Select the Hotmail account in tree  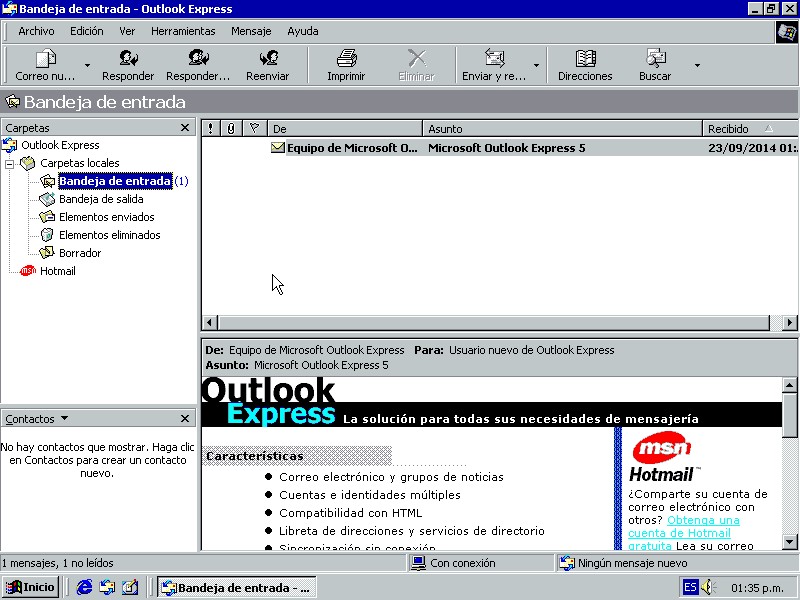click(58, 271)
